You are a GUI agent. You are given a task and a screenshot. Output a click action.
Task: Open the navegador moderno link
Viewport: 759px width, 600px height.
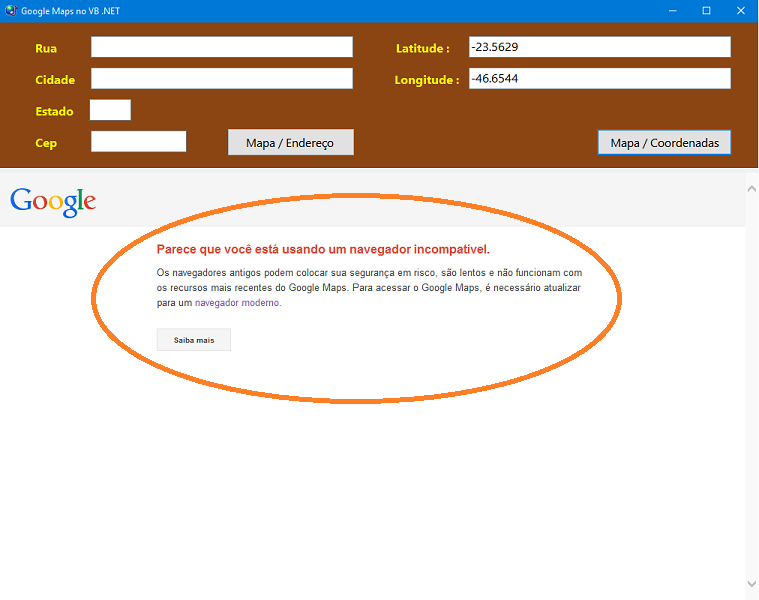point(238,303)
